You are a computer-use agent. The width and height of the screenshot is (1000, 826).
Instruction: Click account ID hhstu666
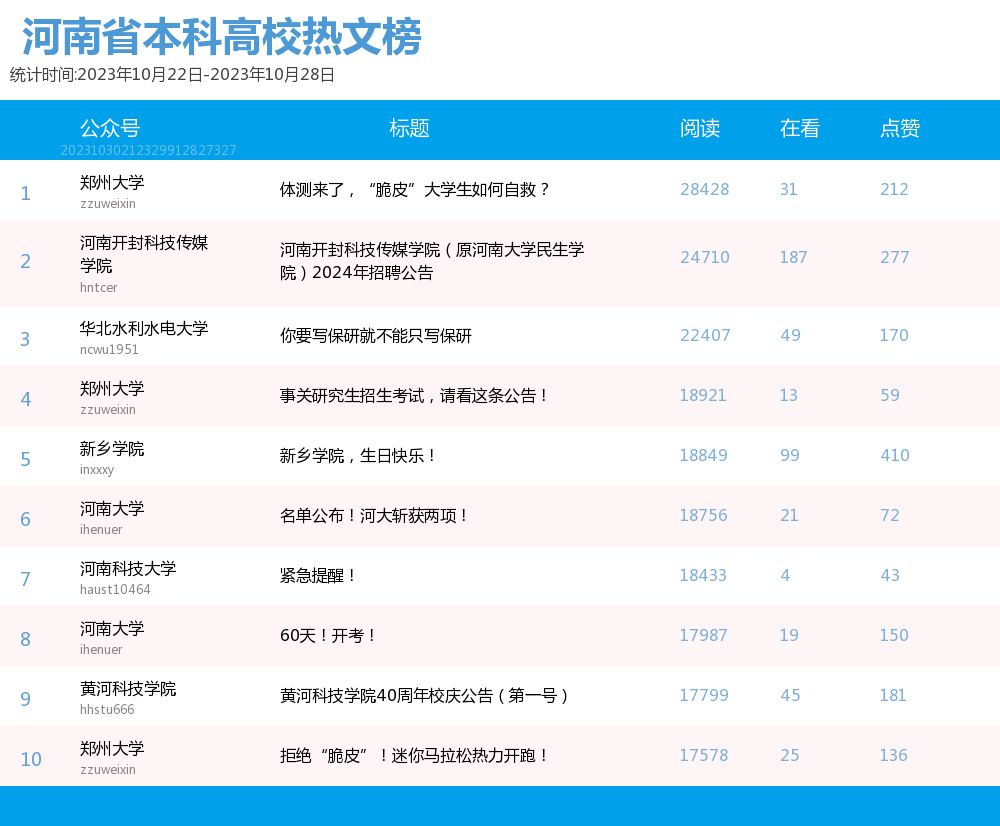(x=107, y=709)
